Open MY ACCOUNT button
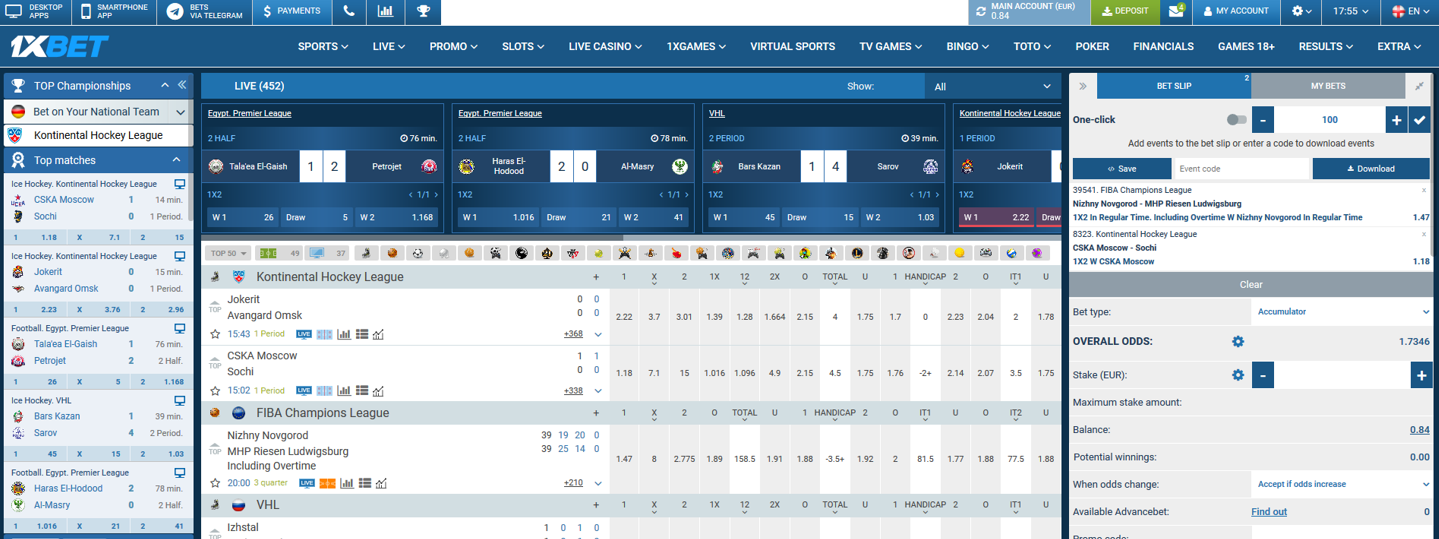 (x=1236, y=12)
